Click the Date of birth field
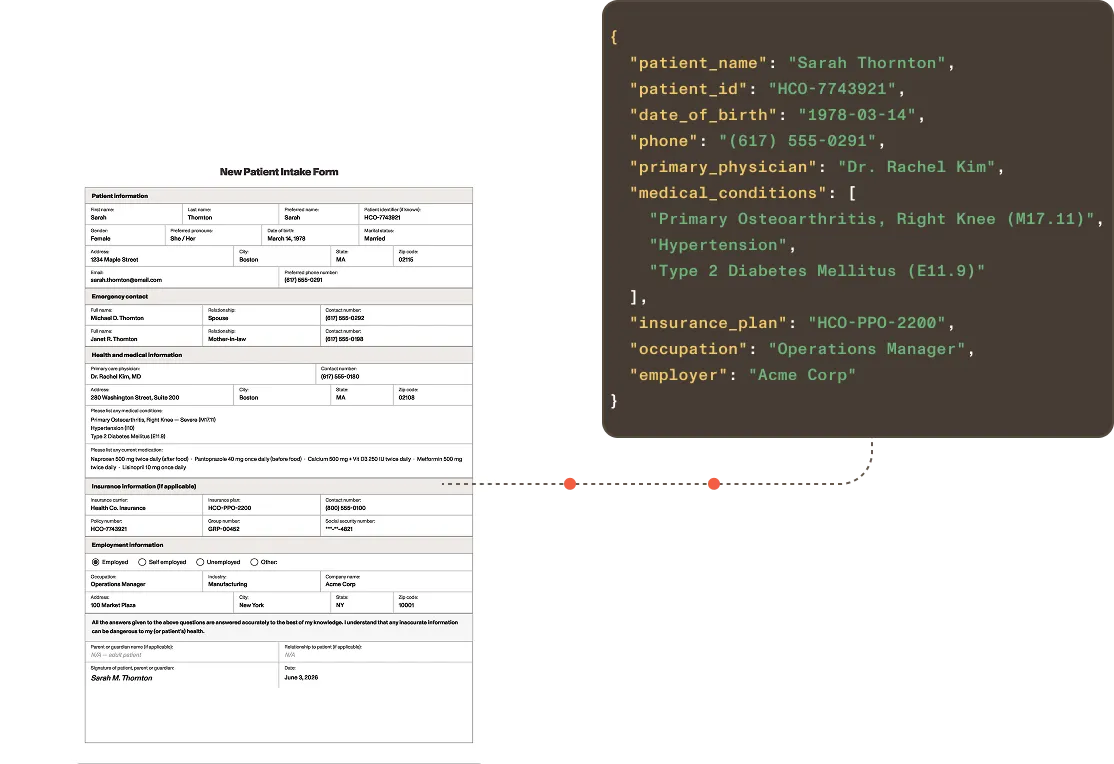The image size is (1114, 764). [310, 235]
